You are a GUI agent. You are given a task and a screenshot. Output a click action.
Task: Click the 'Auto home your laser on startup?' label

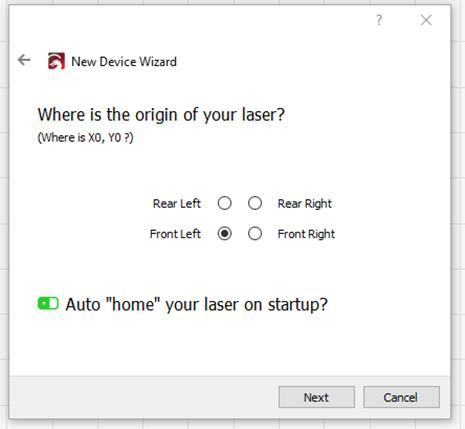(197, 304)
